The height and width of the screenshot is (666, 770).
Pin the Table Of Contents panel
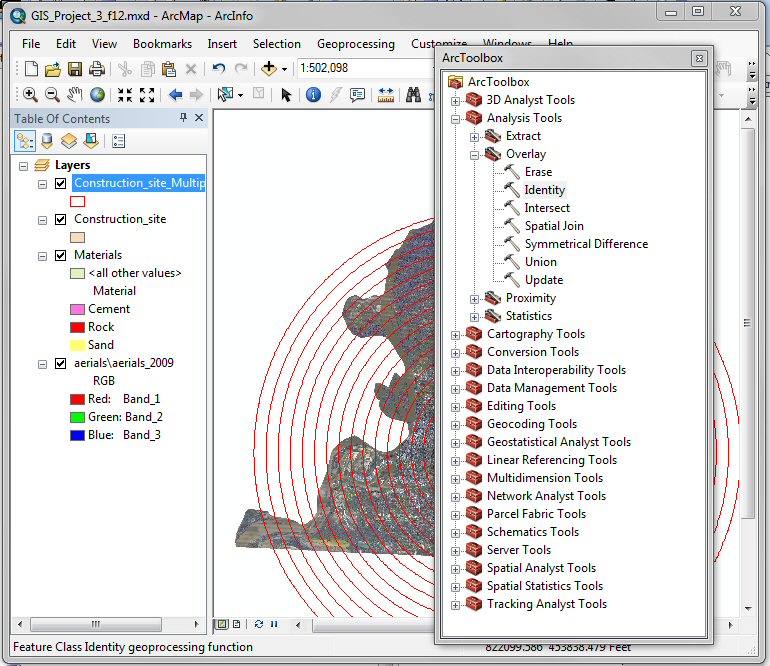(183, 117)
